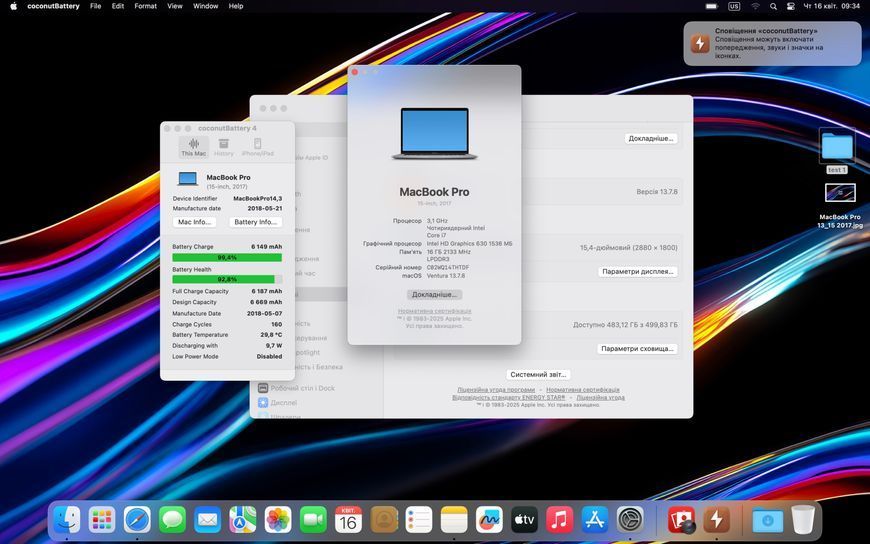Click the coconutBattery lightning icon in Dock
This screenshot has height=544, width=870.
pyautogui.click(x=716, y=520)
